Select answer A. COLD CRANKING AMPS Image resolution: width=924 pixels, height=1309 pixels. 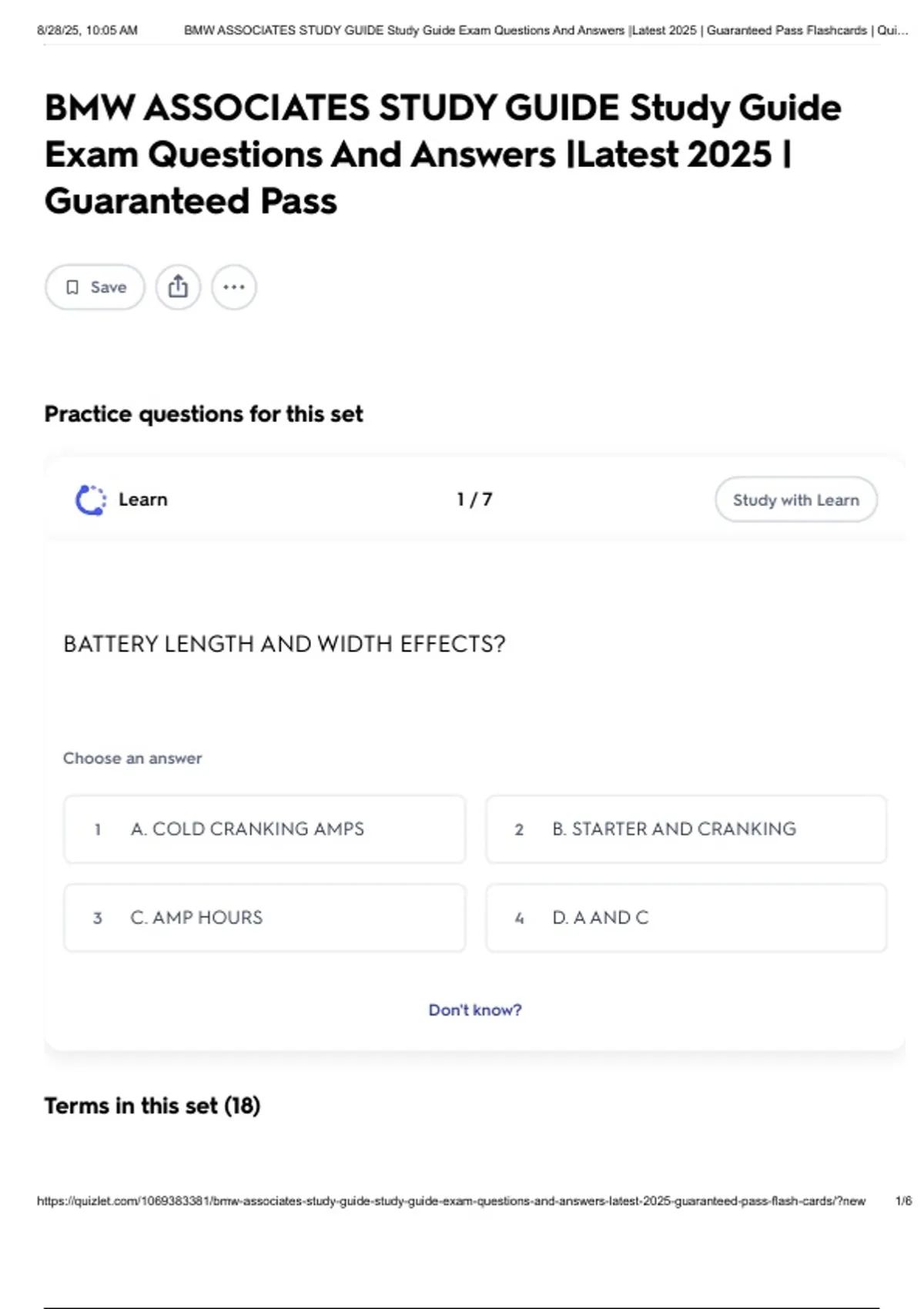point(264,829)
